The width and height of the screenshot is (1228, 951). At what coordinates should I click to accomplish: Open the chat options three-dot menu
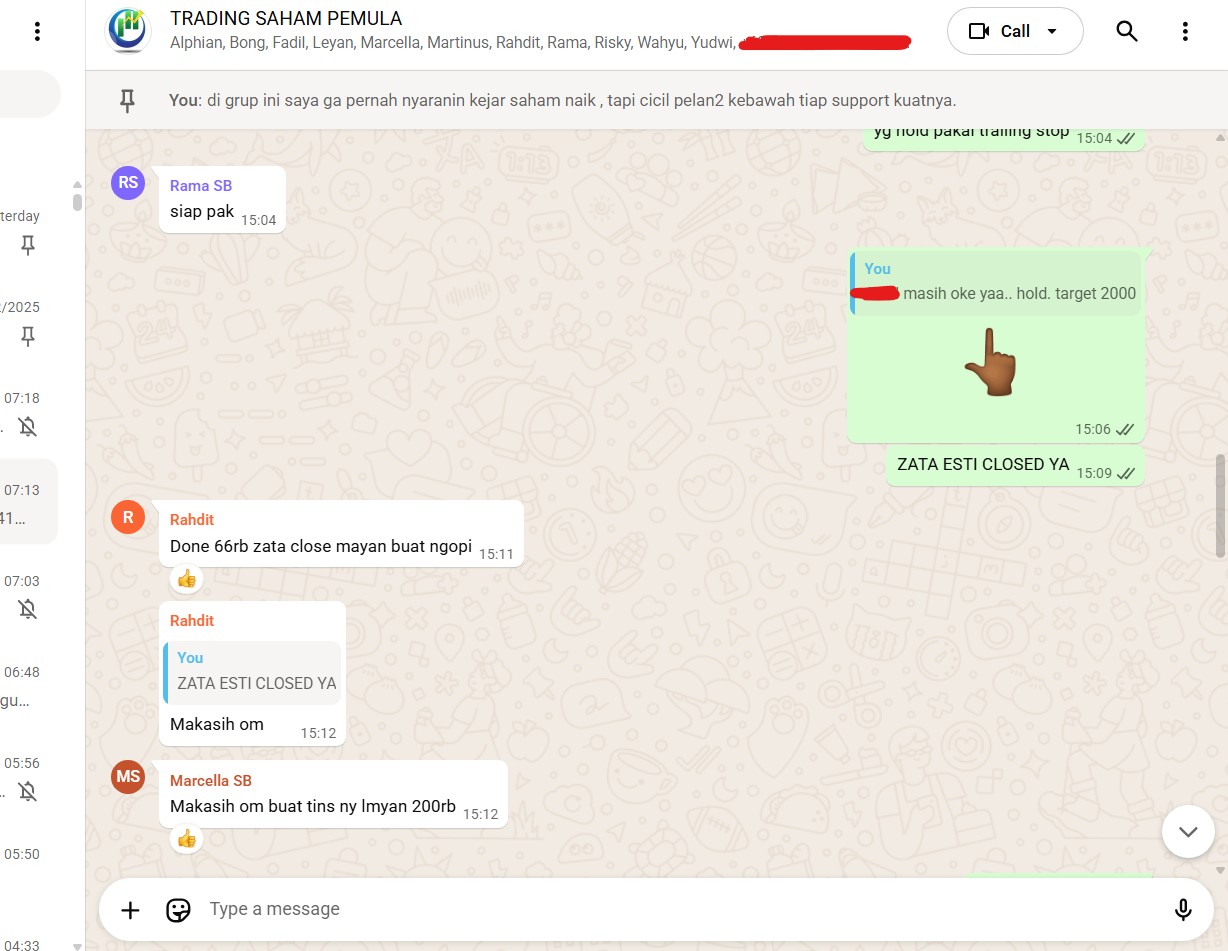point(1185,31)
